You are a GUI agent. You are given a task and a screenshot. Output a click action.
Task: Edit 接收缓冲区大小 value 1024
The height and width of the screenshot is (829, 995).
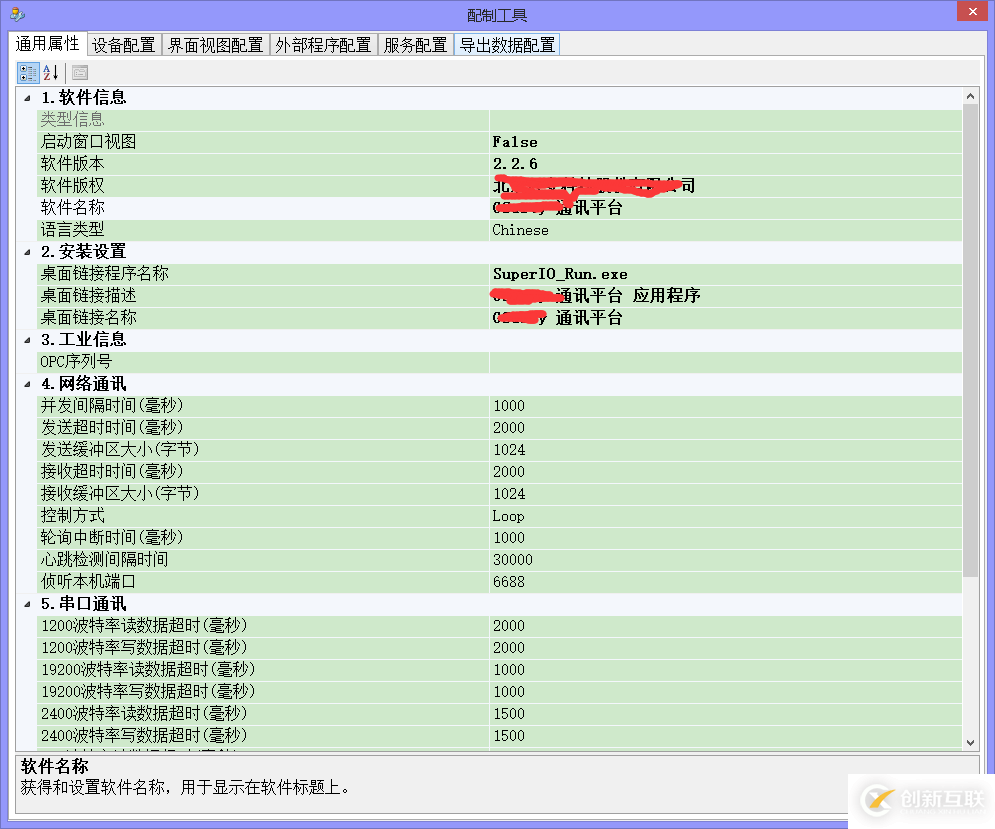(726, 494)
